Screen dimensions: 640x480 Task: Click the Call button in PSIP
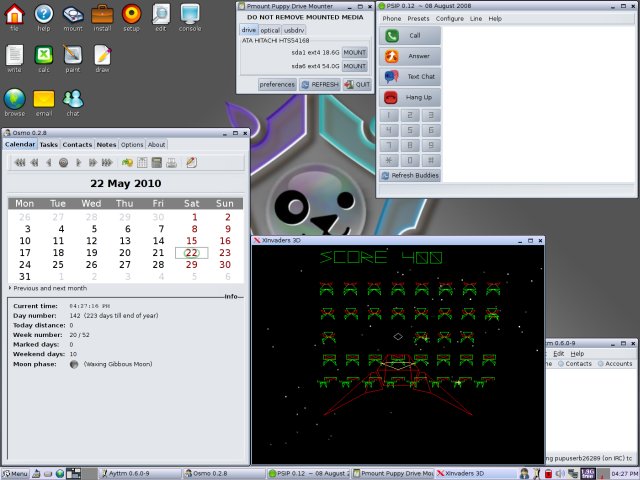point(410,36)
